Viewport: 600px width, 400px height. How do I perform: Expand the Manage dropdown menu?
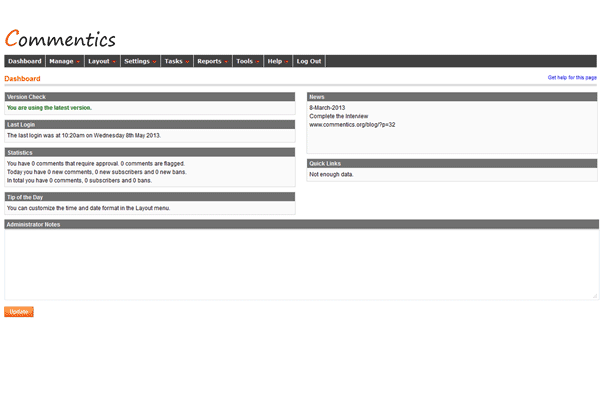(64, 61)
